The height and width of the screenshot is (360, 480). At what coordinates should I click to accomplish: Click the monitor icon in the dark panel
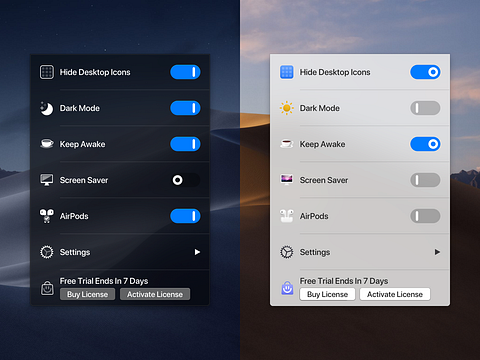(x=47, y=180)
